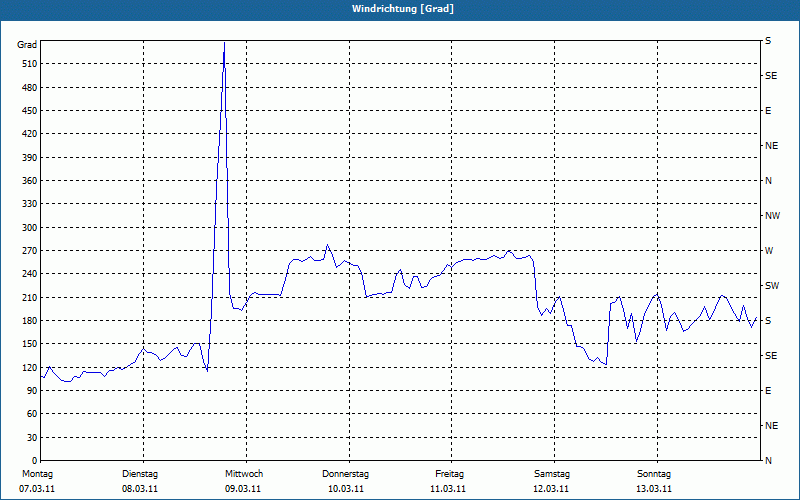Select the 150 value on the degree axis
The image size is (800, 500).
point(30,344)
